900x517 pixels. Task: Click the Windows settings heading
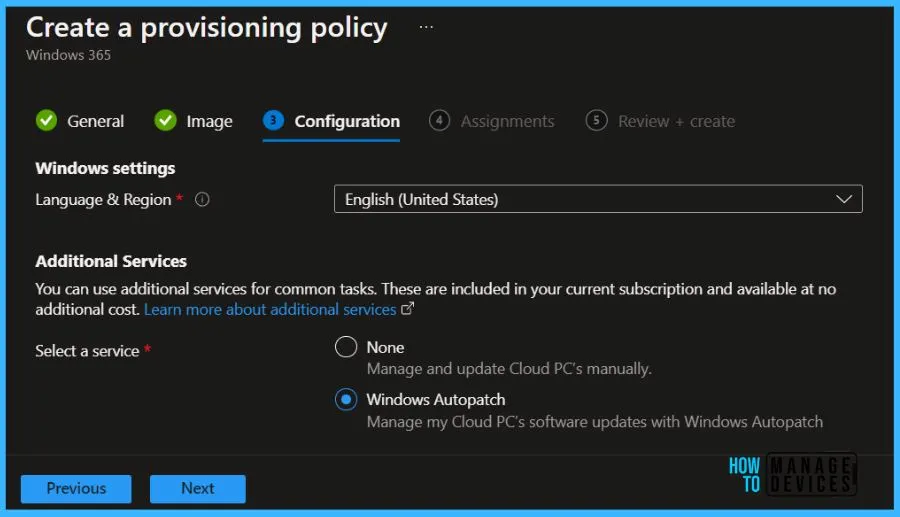click(x=105, y=168)
